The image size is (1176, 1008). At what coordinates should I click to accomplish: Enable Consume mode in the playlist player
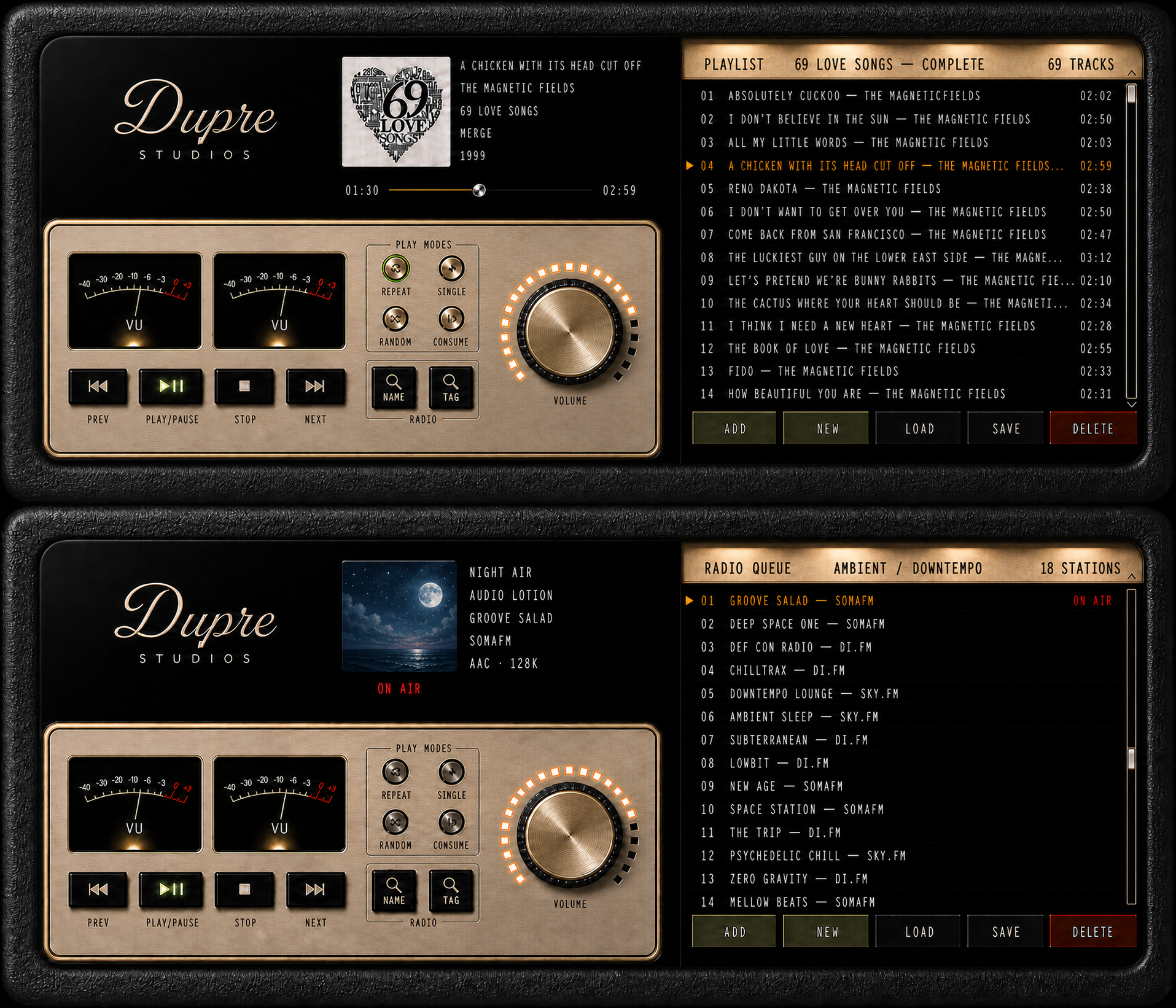click(x=451, y=319)
